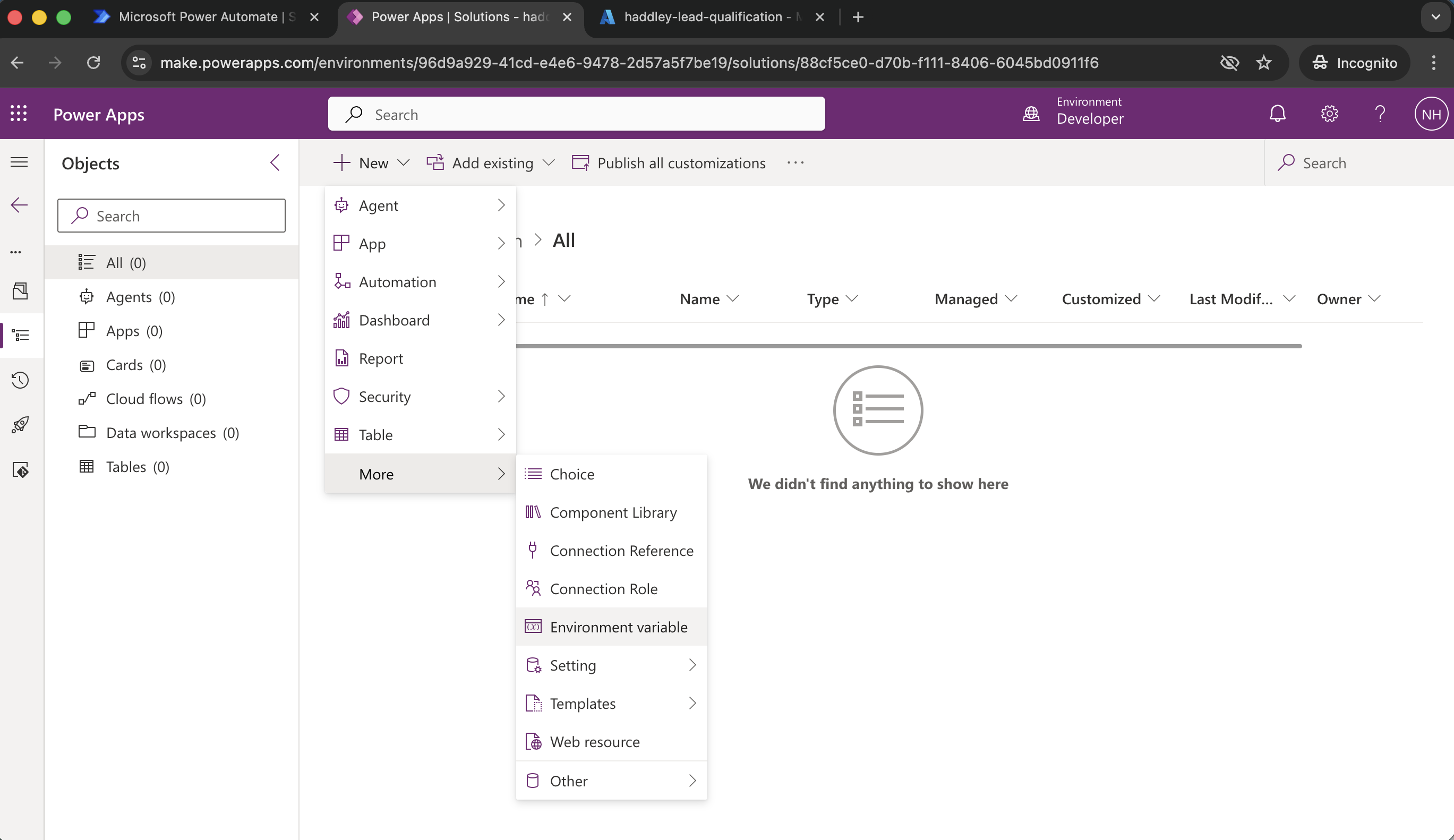Click the back arrow in the left sidebar

(20, 205)
